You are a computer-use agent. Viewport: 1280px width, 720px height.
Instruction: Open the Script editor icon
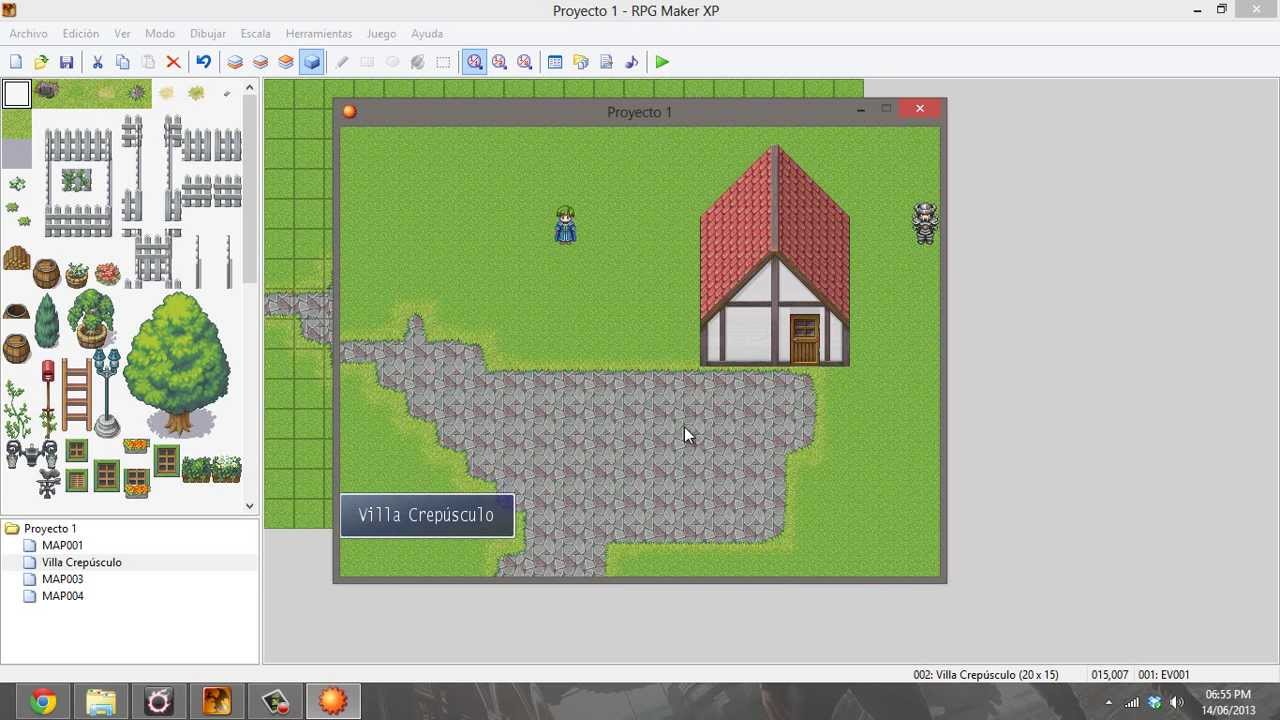point(606,62)
